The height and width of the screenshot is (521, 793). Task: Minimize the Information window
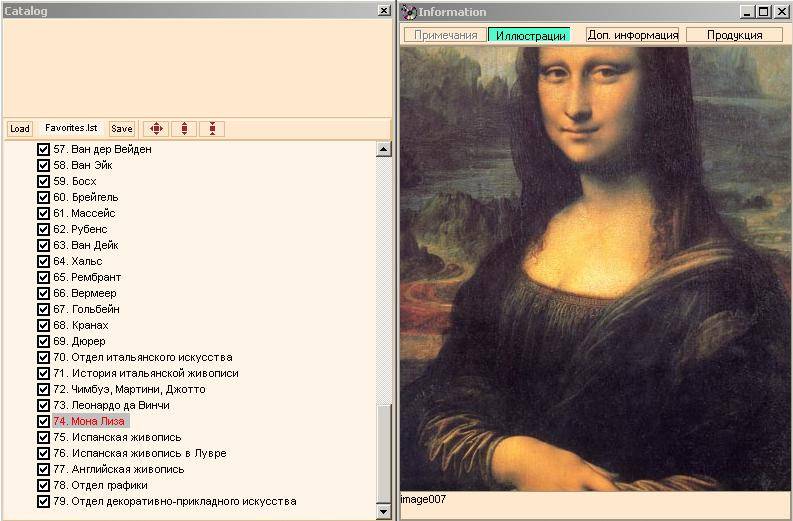click(748, 12)
